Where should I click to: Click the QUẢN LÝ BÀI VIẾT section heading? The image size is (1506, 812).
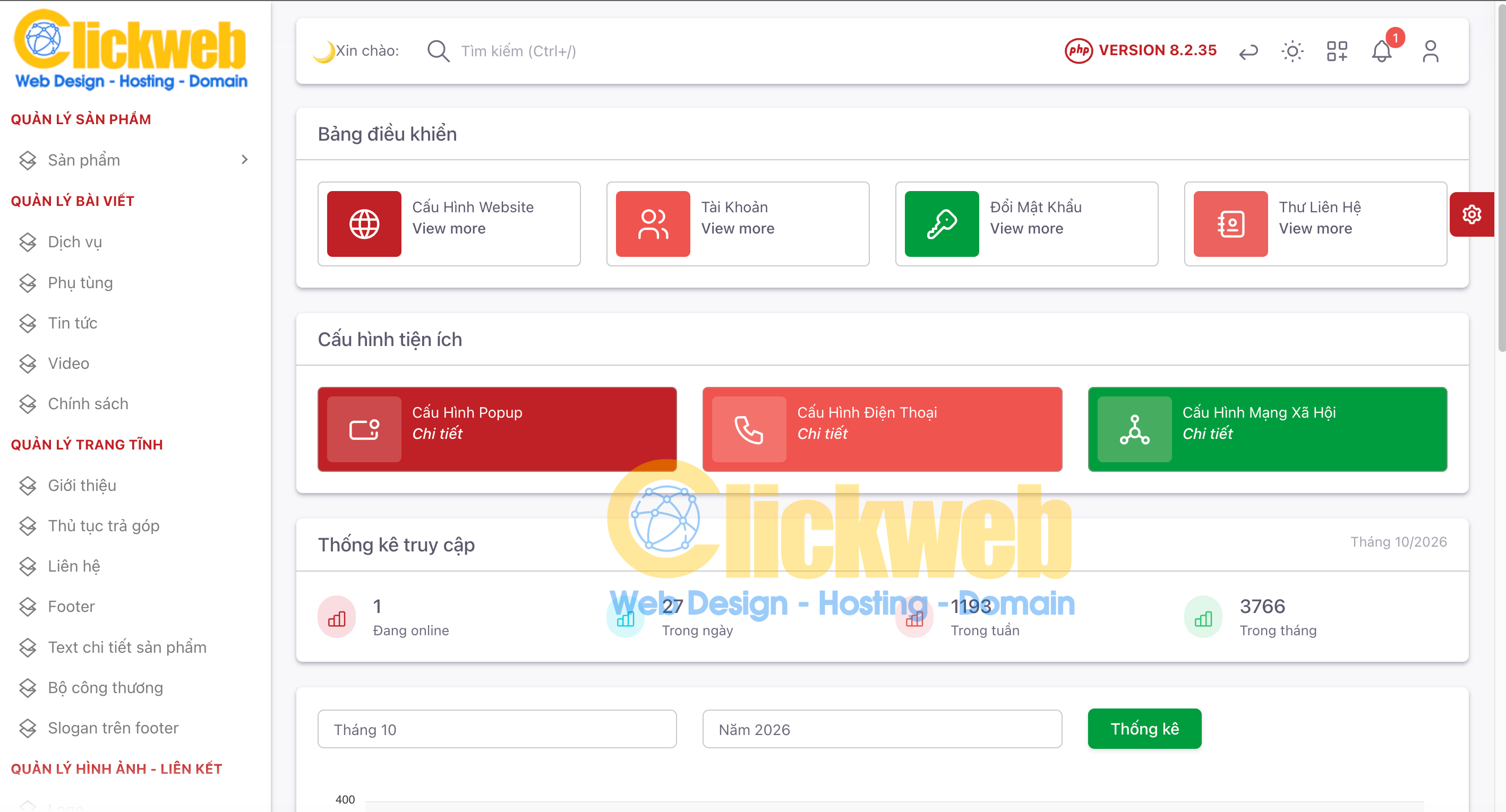(x=73, y=201)
